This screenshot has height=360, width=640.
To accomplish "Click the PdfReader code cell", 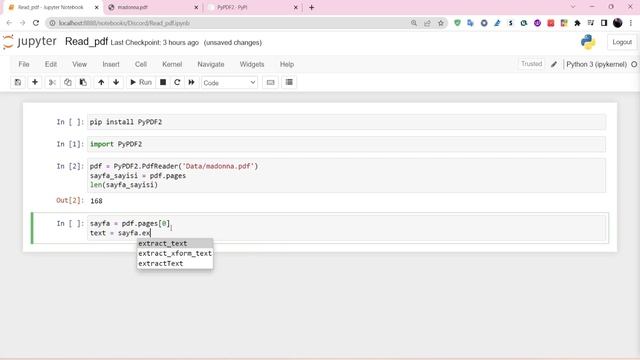I will click(346, 176).
